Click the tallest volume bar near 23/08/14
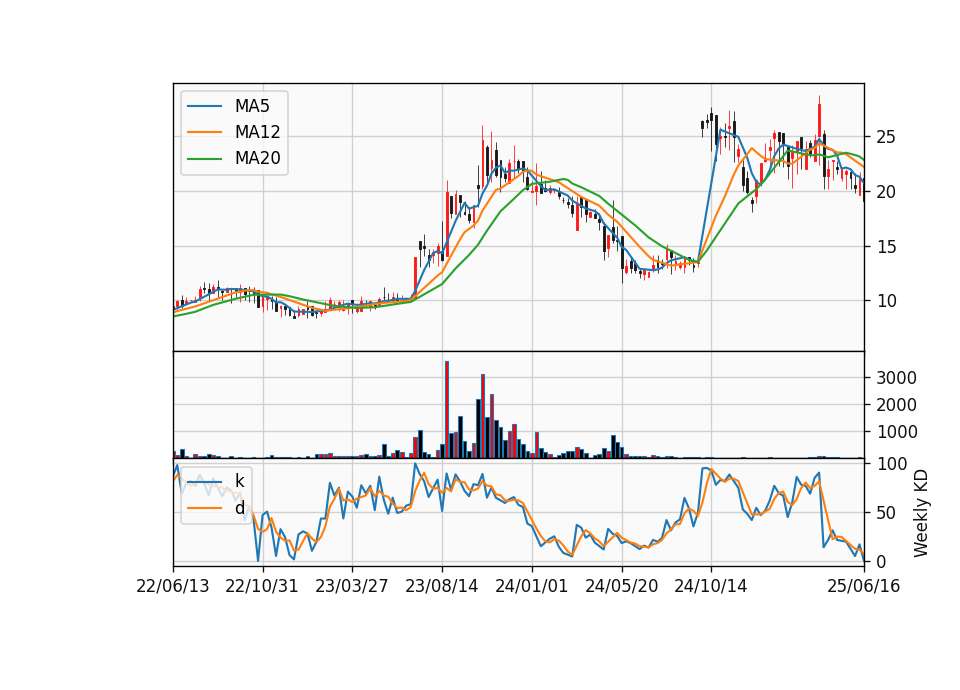This screenshot has width=960, height=690. (447, 410)
